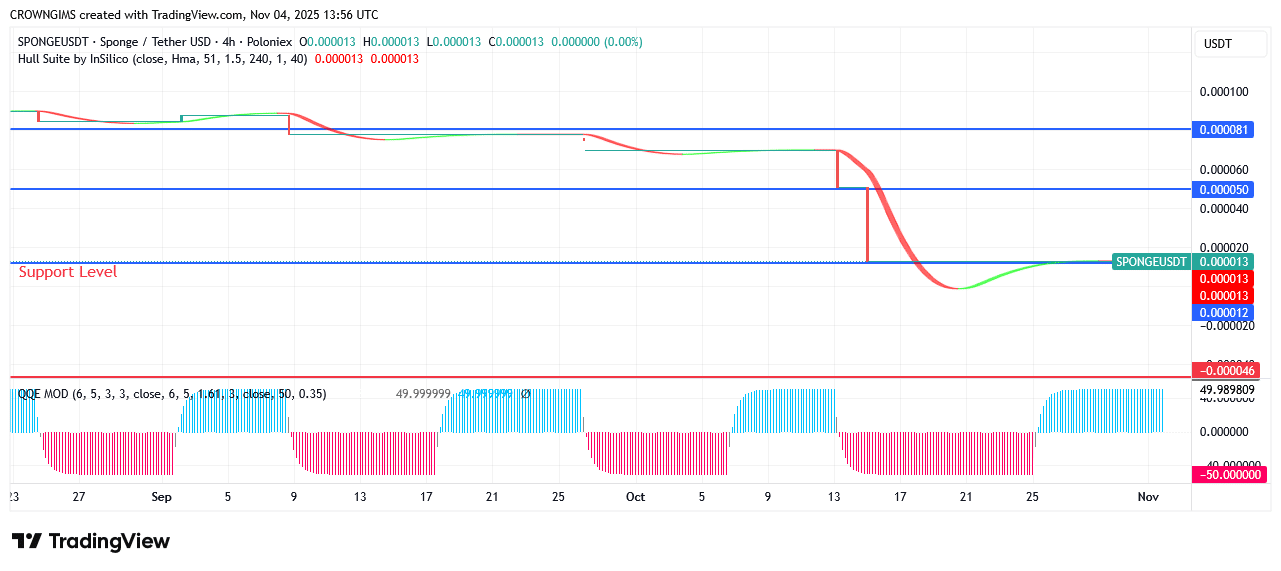Click the blue 0.000081 price label
Screen dimensions: 1281x571
coord(1223,130)
